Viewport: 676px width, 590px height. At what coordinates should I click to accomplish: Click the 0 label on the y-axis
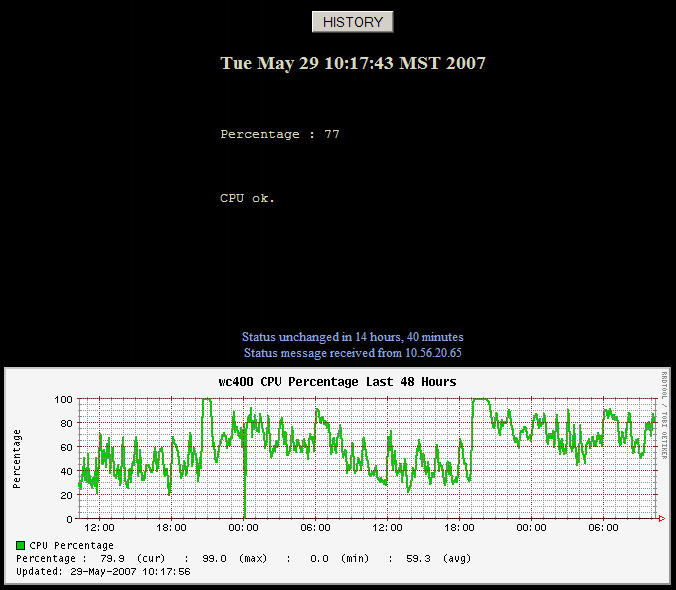pos(69,519)
